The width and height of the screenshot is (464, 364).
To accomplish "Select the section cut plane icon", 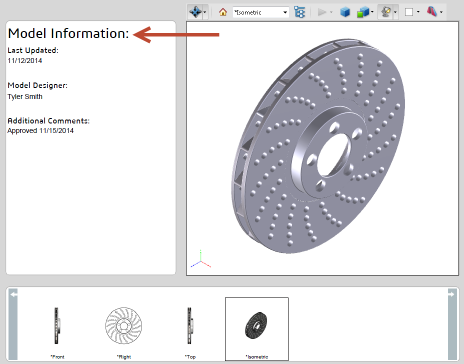I will point(432,12).
